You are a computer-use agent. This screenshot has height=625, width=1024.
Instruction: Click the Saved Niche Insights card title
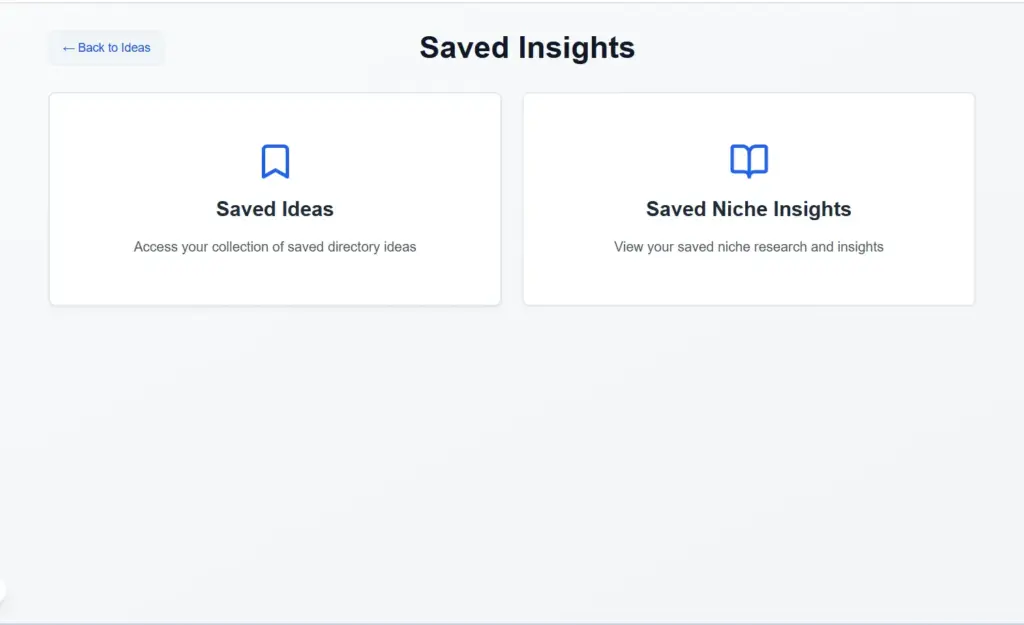pos(748,209)
